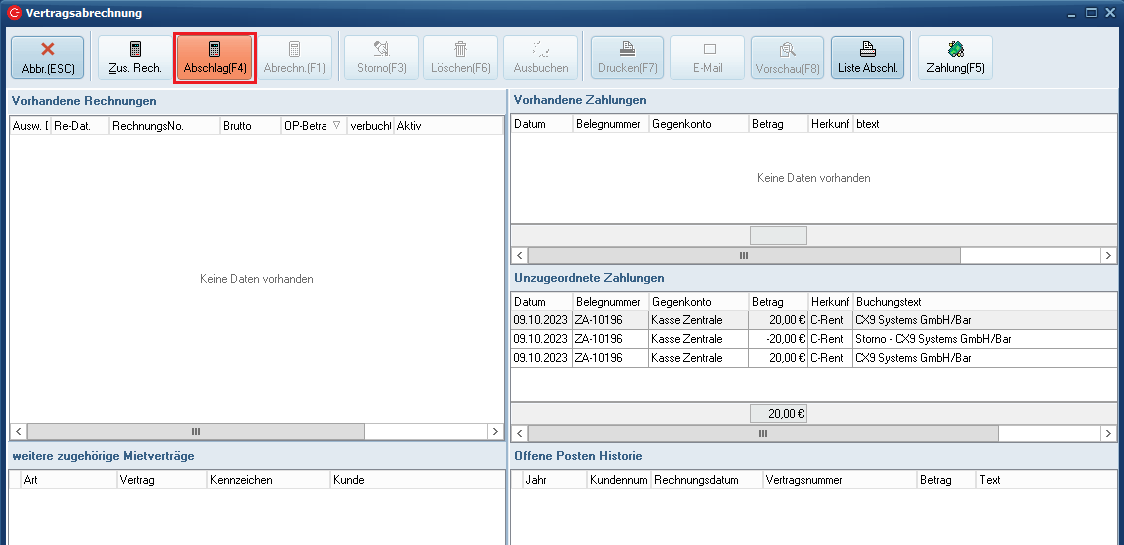Viewport: 1124px width, 545px height.
Task: Click the E-Mail toolbar button
Action: (707, 58)
